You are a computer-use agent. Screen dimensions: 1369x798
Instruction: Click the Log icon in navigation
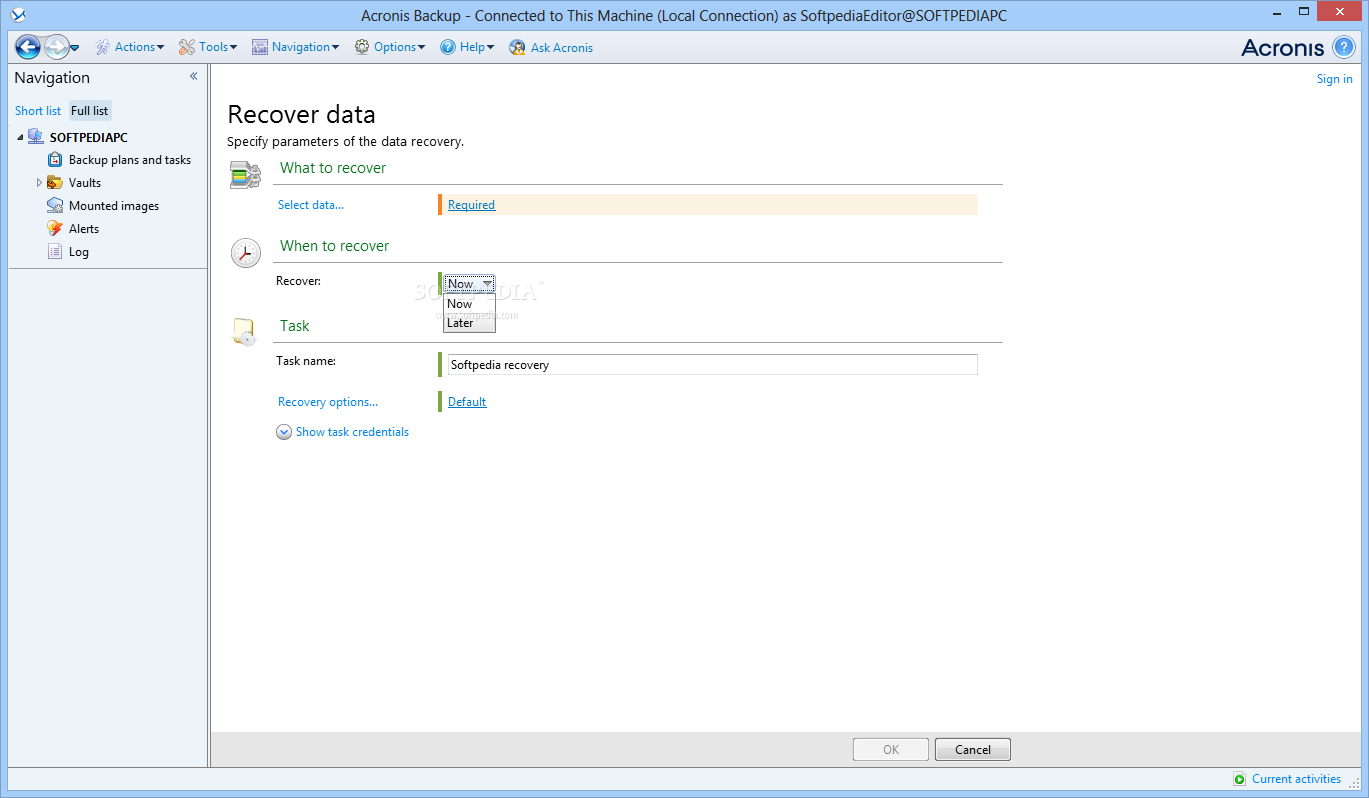click(x=55, y=252)
